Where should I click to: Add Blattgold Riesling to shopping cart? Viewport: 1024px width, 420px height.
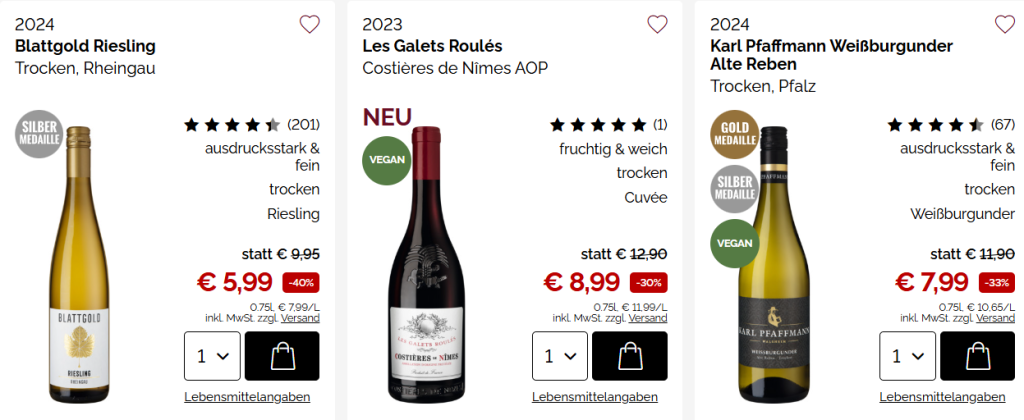point(281,356)
